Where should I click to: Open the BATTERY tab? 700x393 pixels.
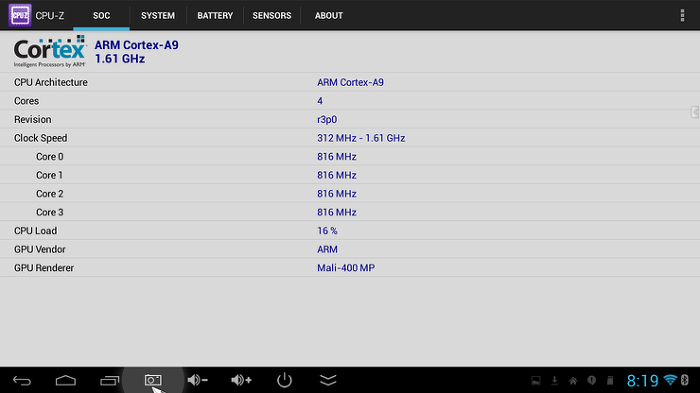point(215,16)
